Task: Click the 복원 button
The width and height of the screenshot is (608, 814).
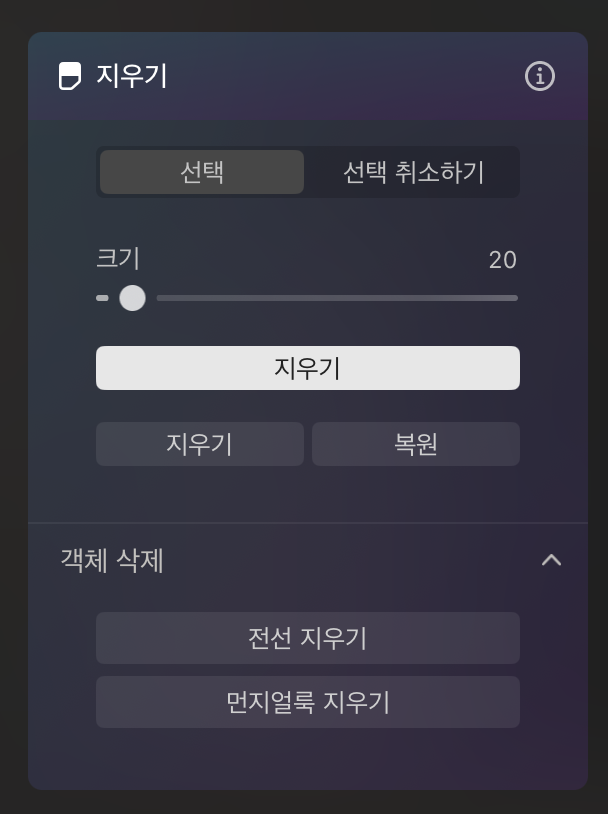Action: (x=416, y=444)
